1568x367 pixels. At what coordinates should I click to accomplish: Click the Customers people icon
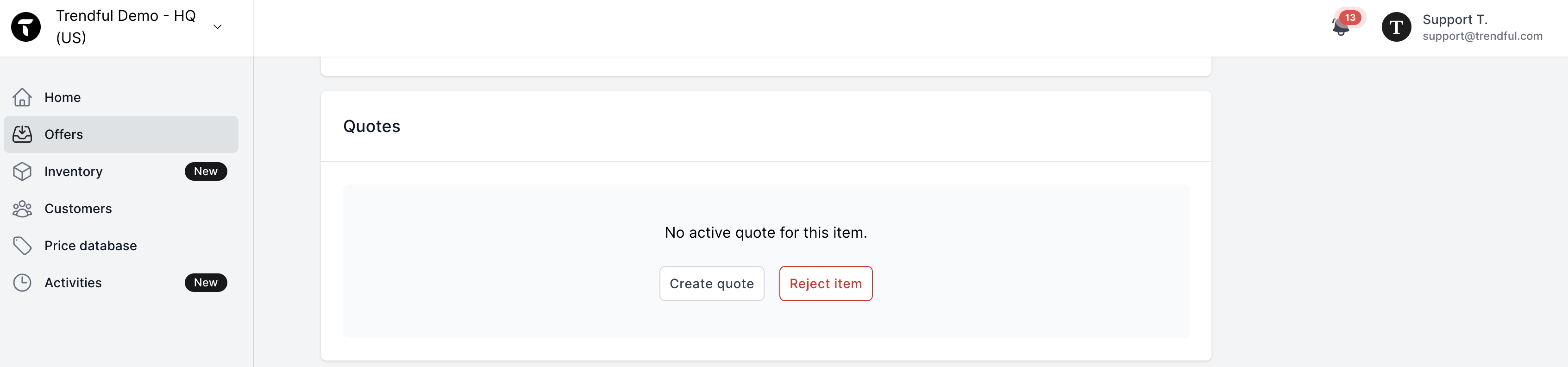coord(23,209)
